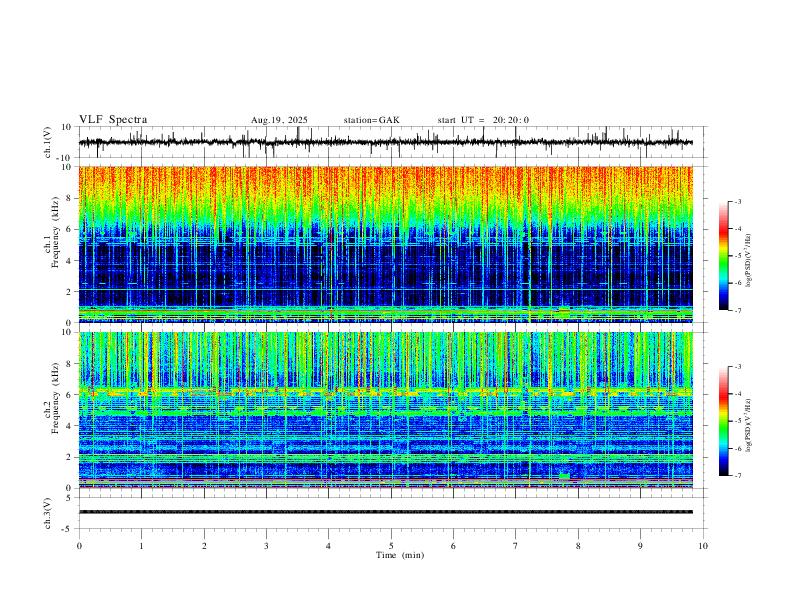Viewport: 792px width, 612px height.
Task: Select the "start UT = 20:20:0" text
Action: point(483,120)
